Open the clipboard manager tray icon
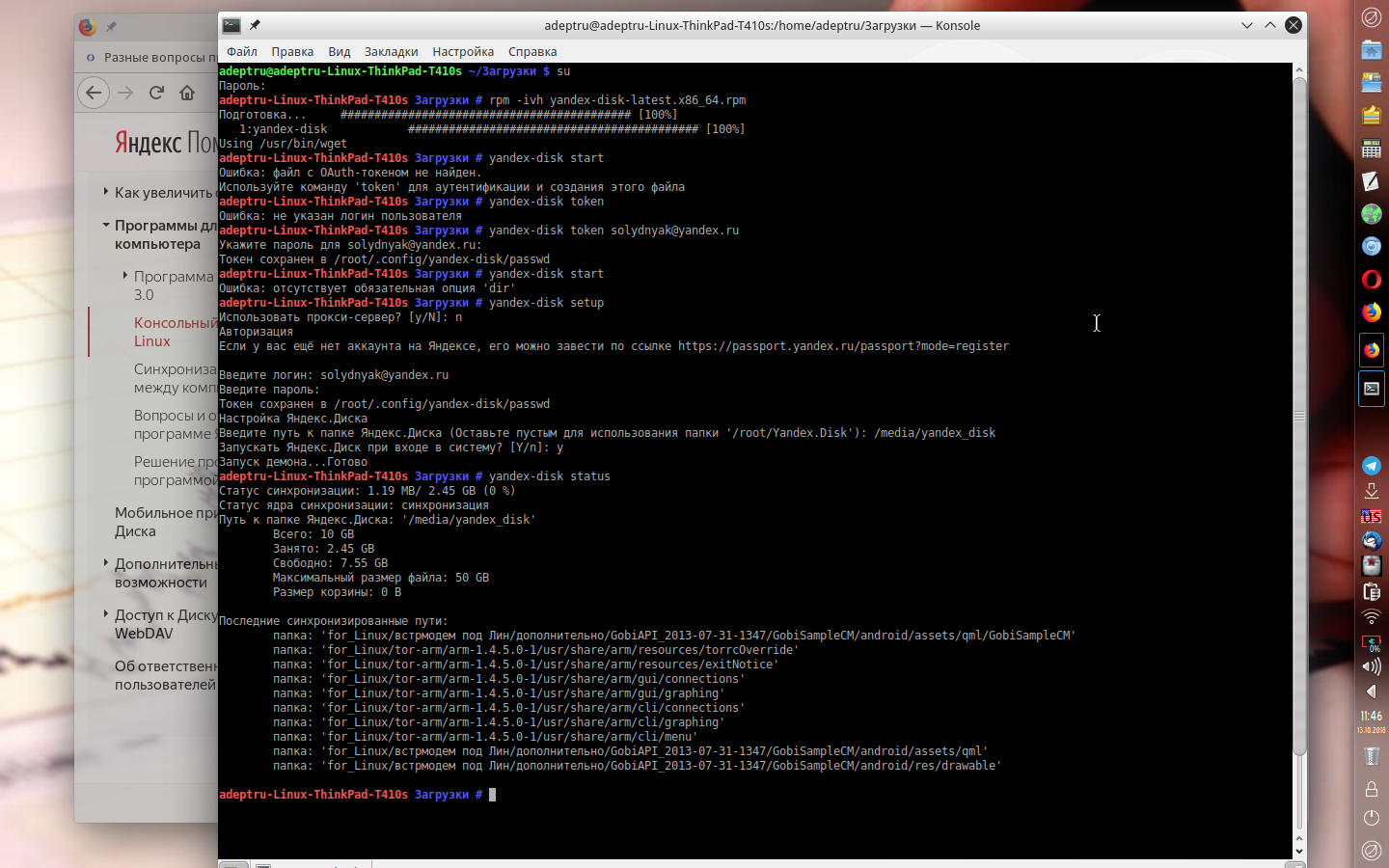The image size is (1389, 868). point(1371,591)
